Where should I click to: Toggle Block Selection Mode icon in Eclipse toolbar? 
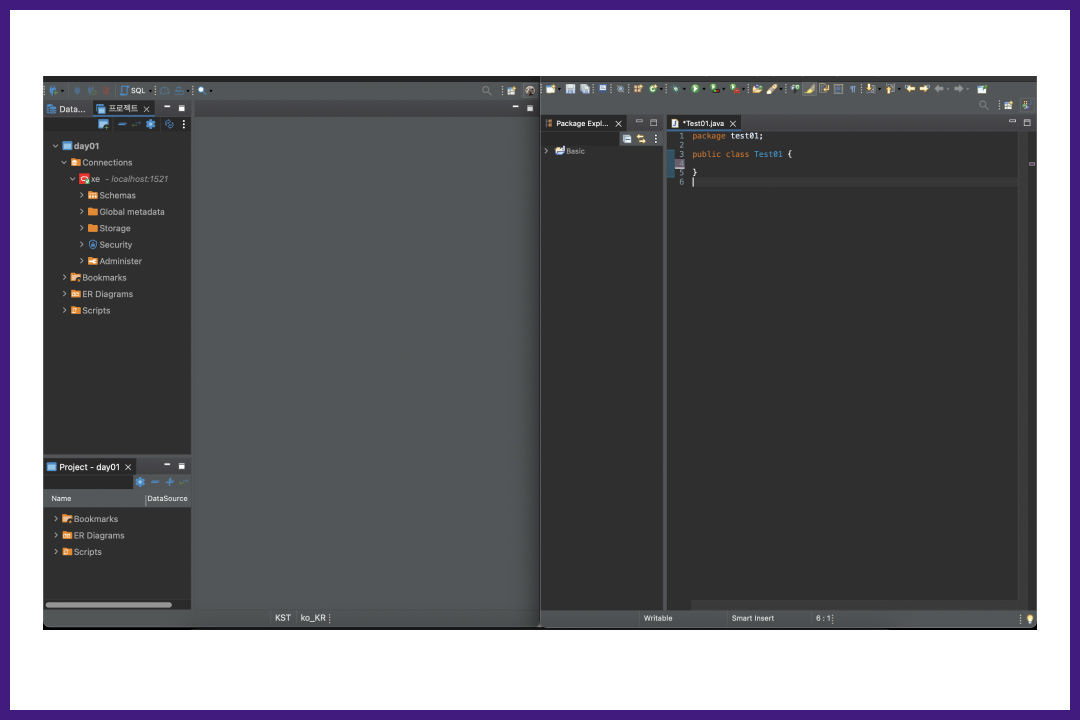coord(838,89)
